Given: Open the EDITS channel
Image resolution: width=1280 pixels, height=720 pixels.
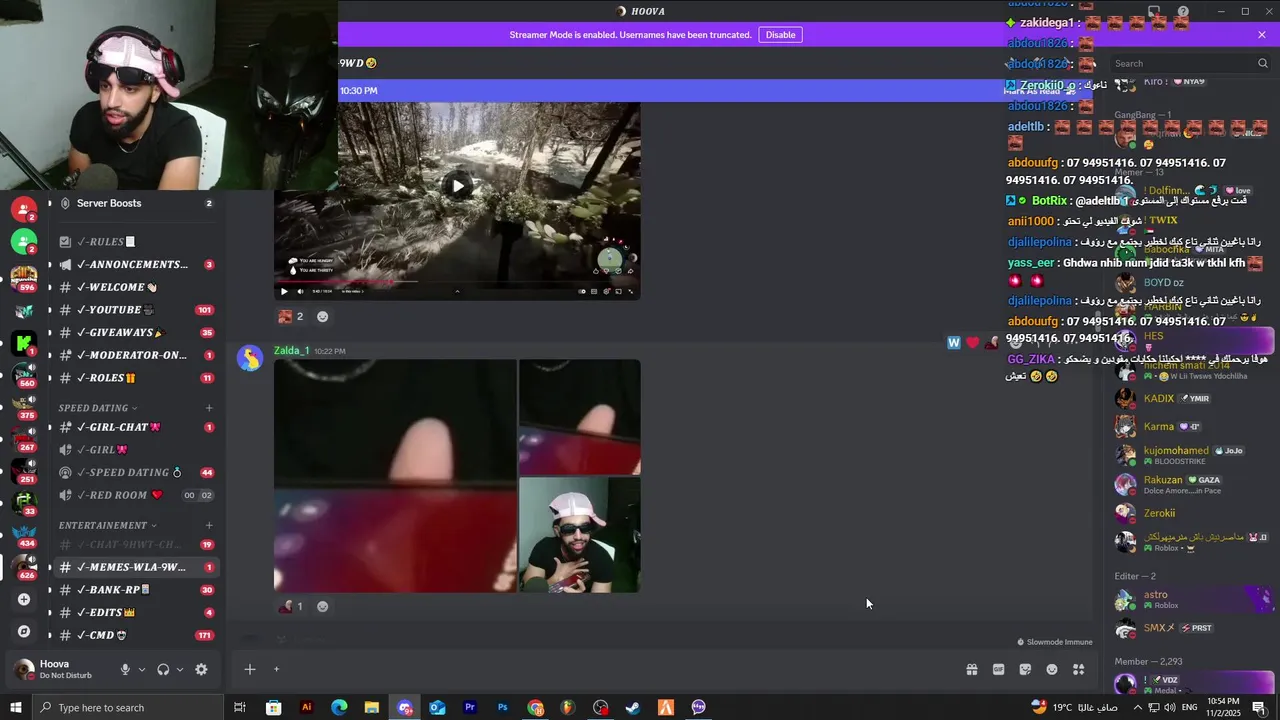Looking at the screenshot, I should pyautogui.click(x=135, y=612).
